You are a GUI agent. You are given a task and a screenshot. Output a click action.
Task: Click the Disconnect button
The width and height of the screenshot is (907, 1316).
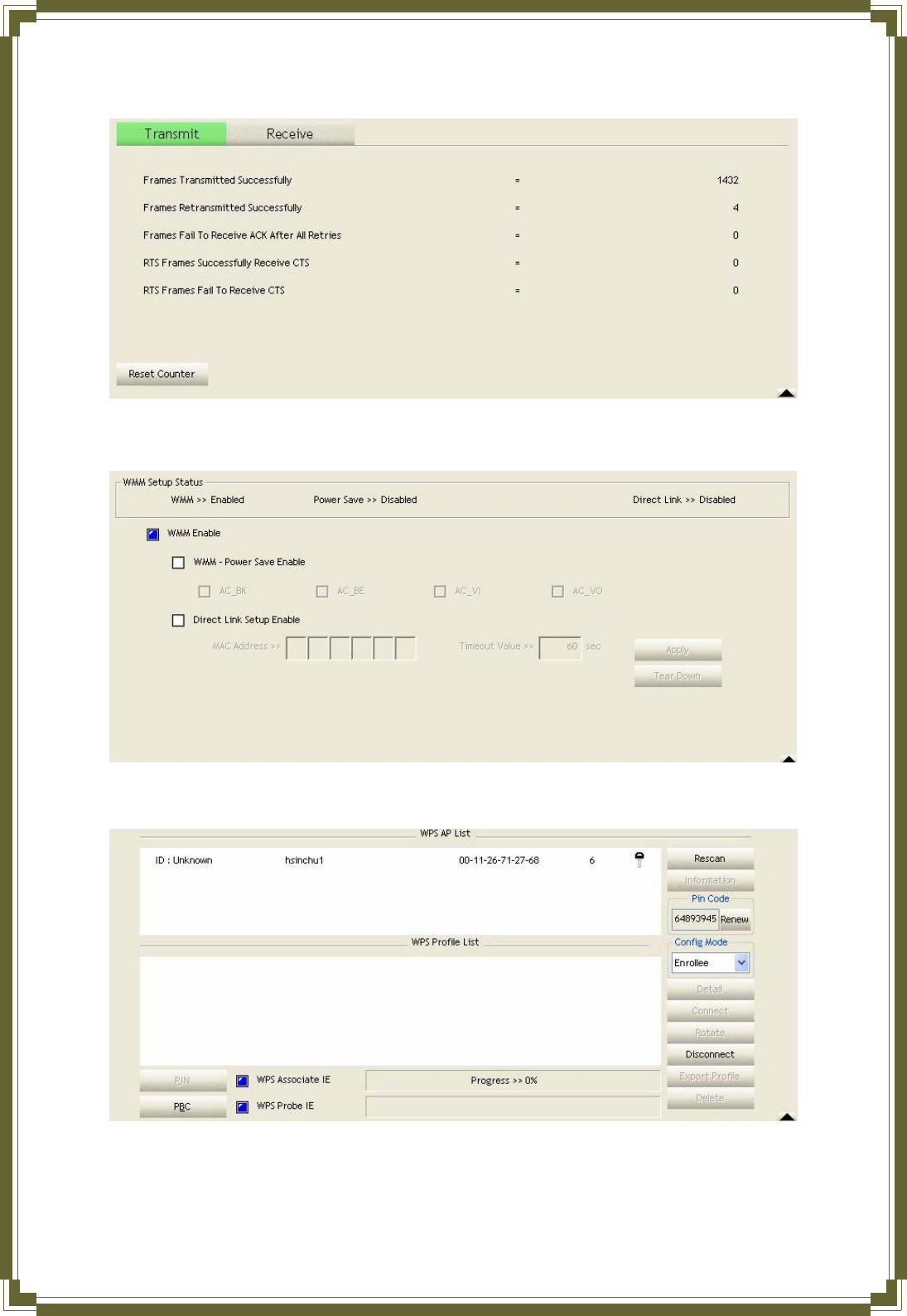click(x=710, y=1054)
